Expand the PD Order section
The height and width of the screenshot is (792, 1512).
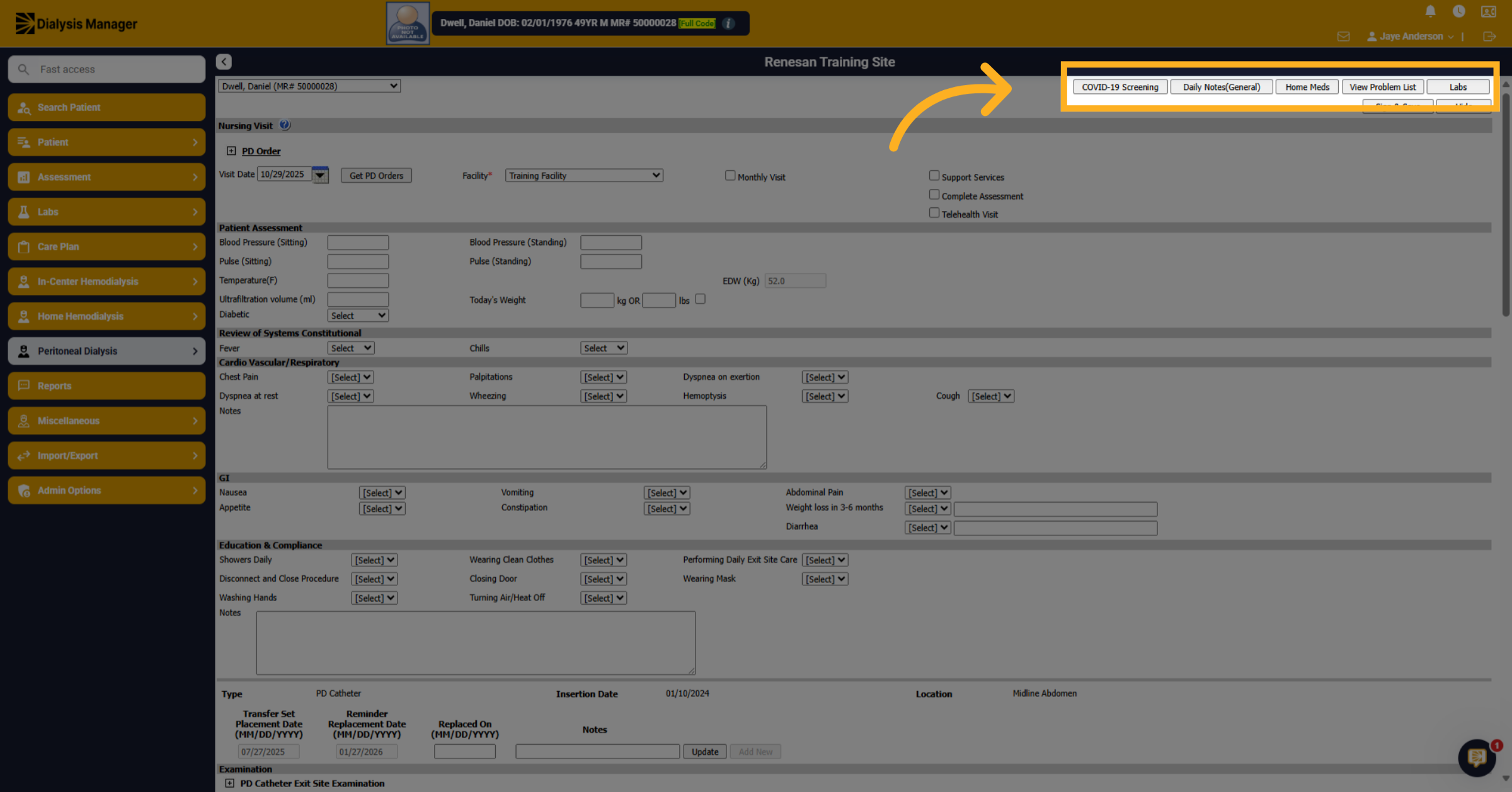(x=231, y=151)
